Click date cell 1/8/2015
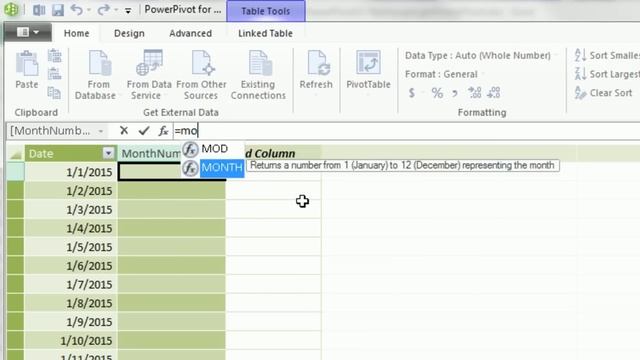Viewport: 640px width, 360px height. (71, 304)
